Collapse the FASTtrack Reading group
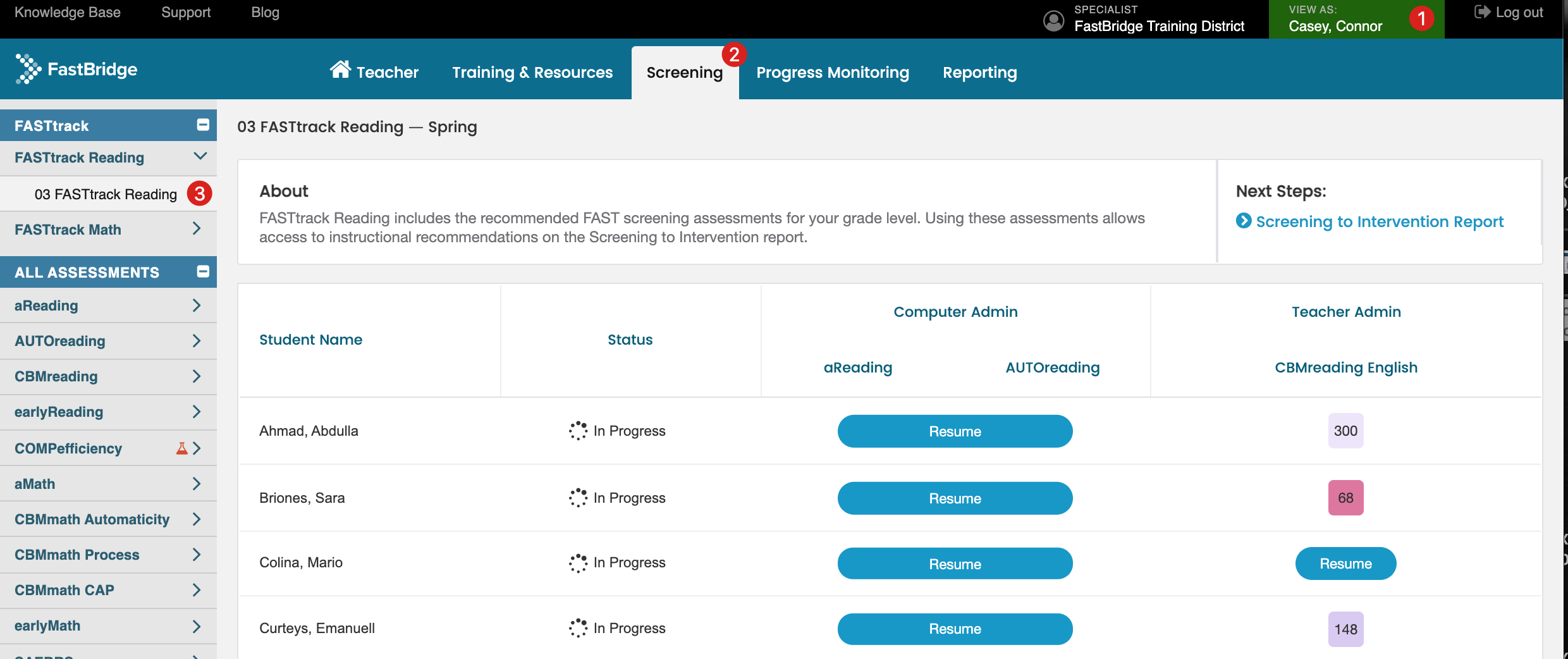Viewport: 1568px width, 659px height. coord(200,156)
